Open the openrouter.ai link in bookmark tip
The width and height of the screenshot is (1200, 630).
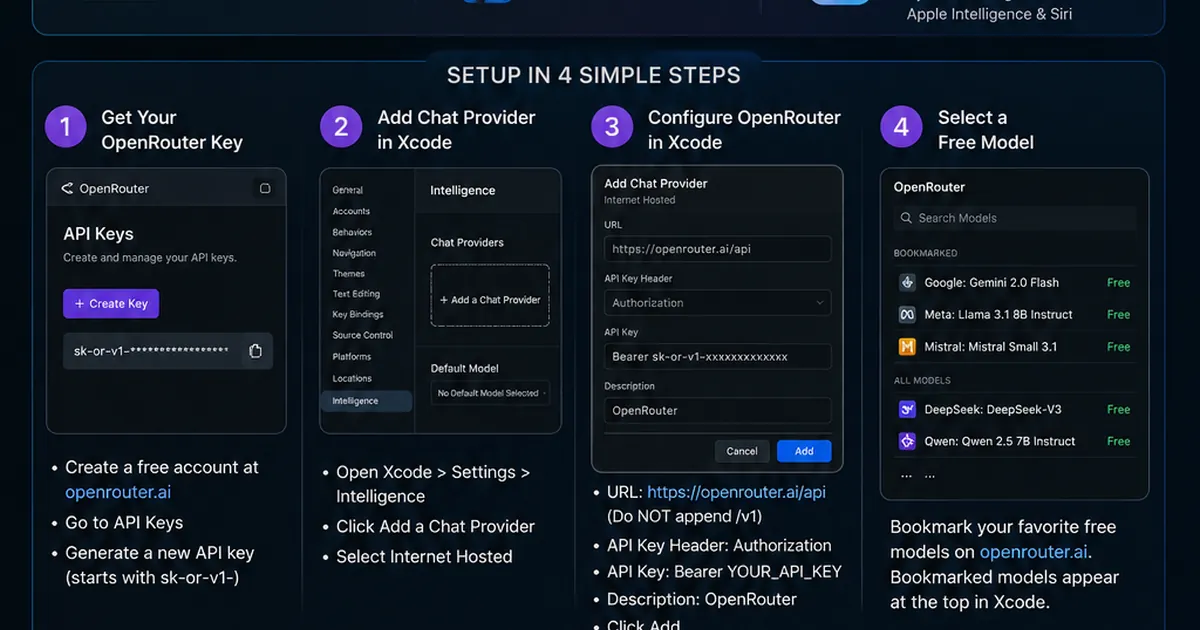tap(1034, 552)
